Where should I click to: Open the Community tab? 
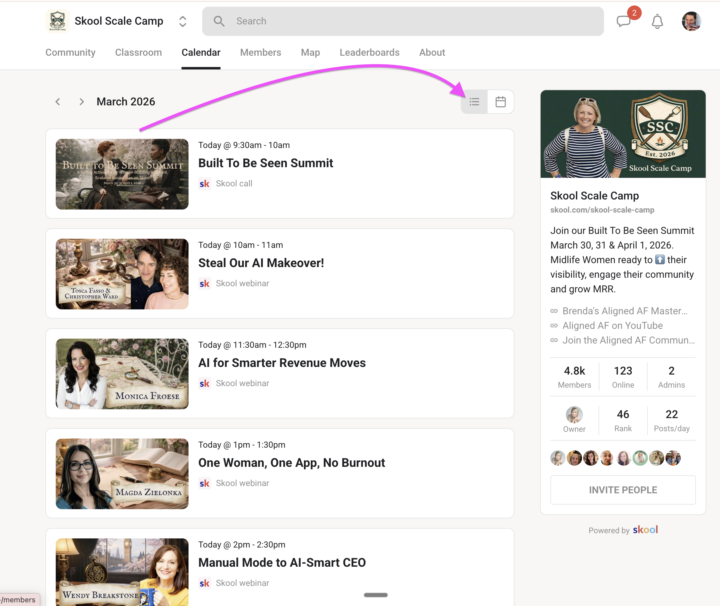[x=70, y=52]
